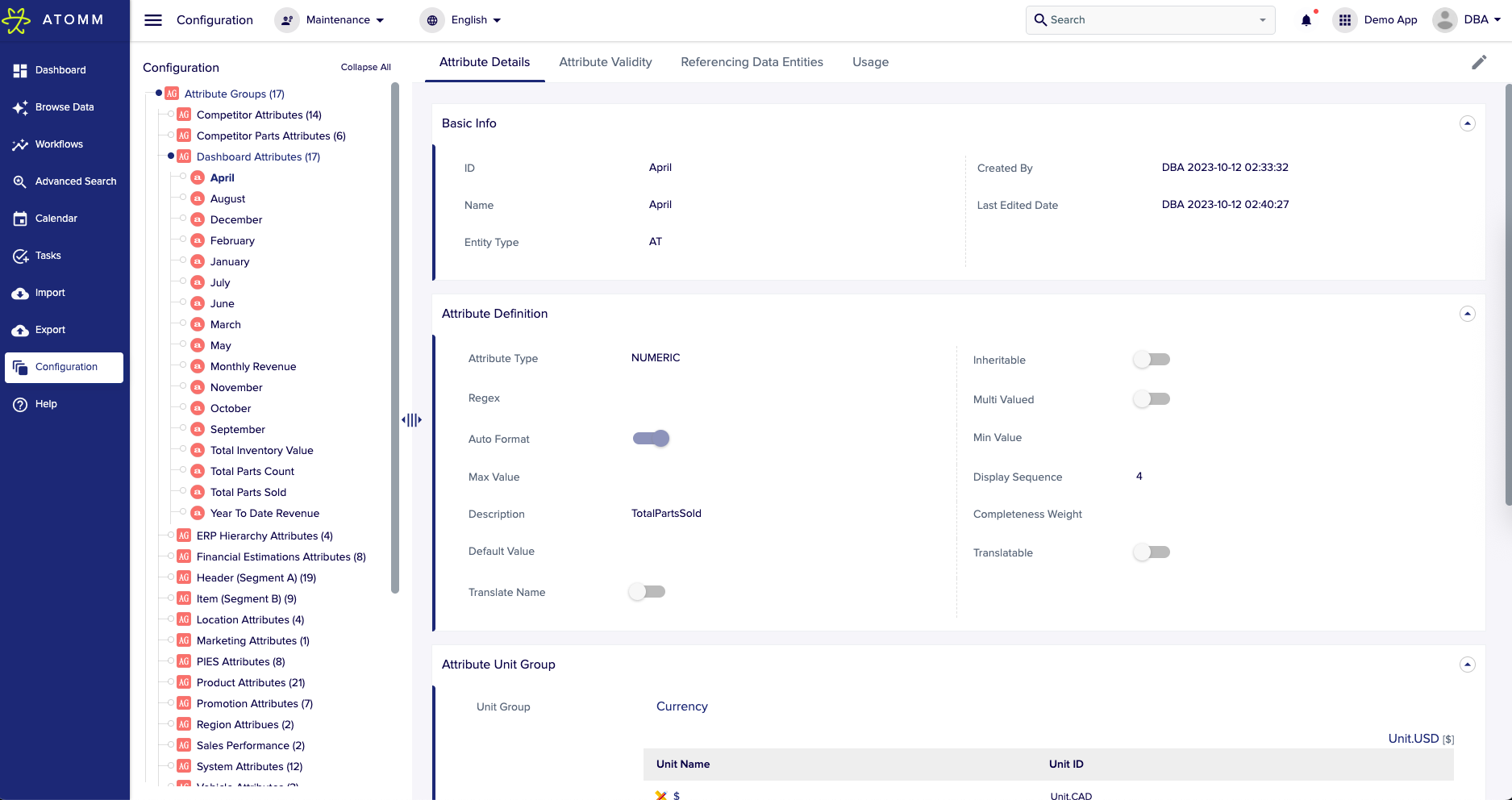The width and height of the screenshot is (1512, 800).
Task: Enable the Translatable toggle
Action: pyautogui.click(x=1151, y=552)
